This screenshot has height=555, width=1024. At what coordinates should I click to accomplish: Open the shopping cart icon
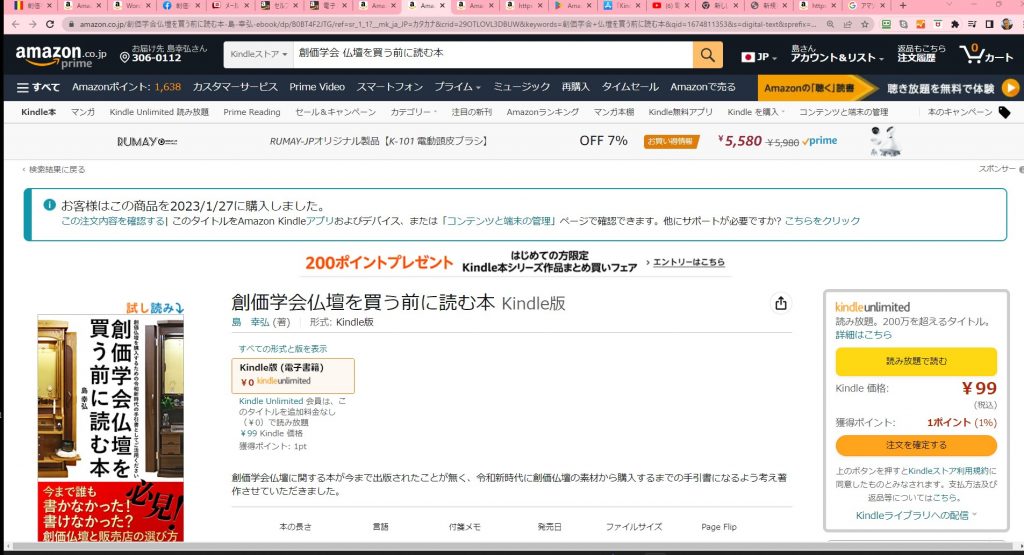(x=985, y=55)
